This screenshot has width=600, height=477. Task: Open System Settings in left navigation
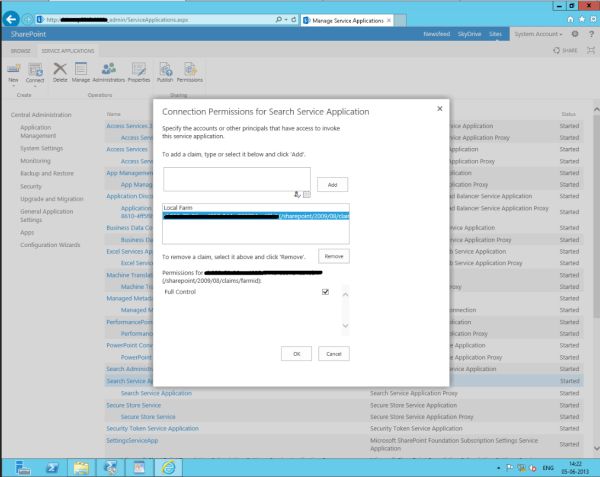pyautogui.click(x=42, y=148)
